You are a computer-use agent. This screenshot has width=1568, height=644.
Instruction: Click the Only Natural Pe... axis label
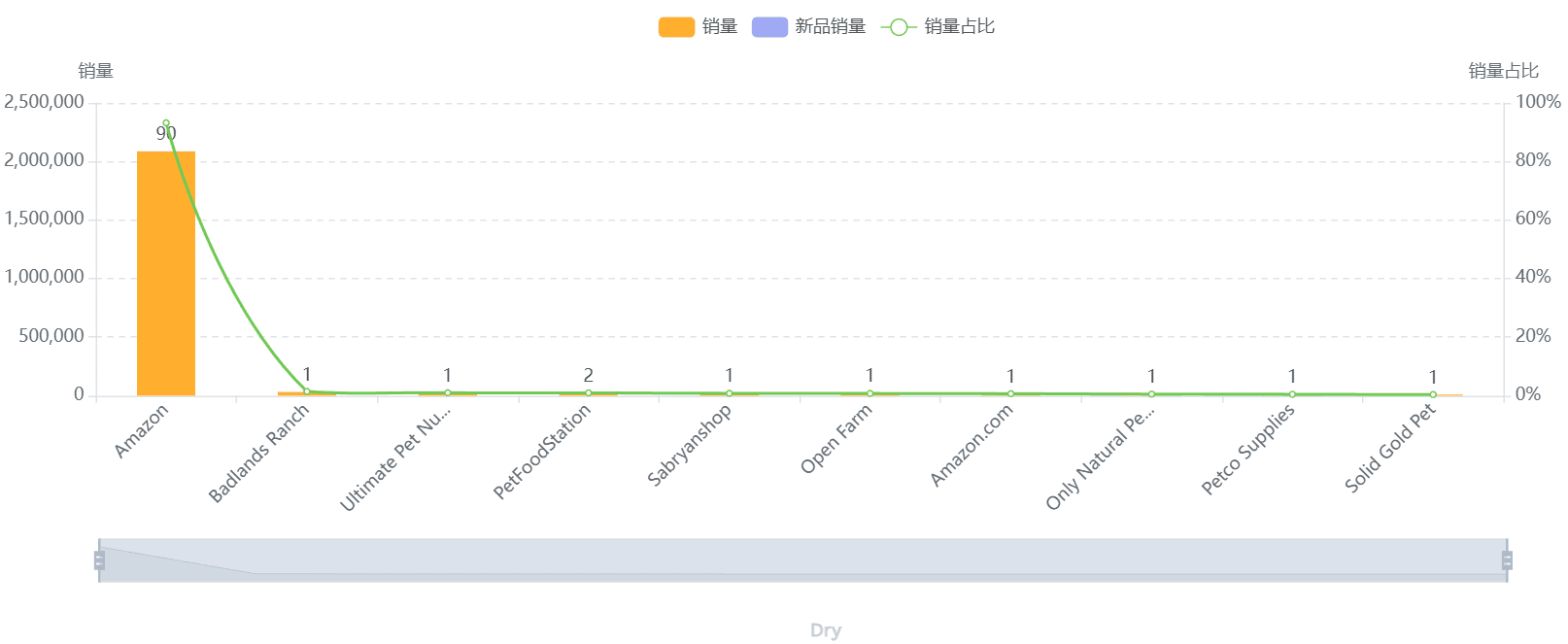[1100, 457]
